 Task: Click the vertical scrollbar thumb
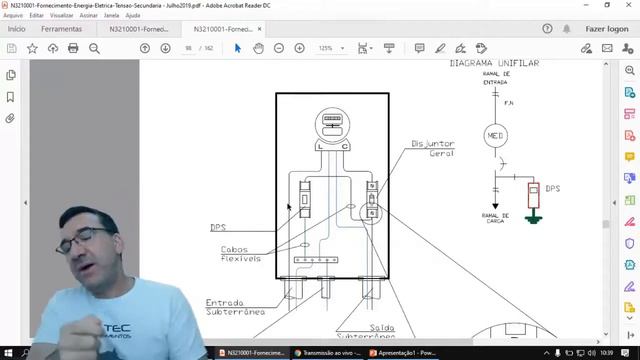pyautogui.click(x=606, y=224)
